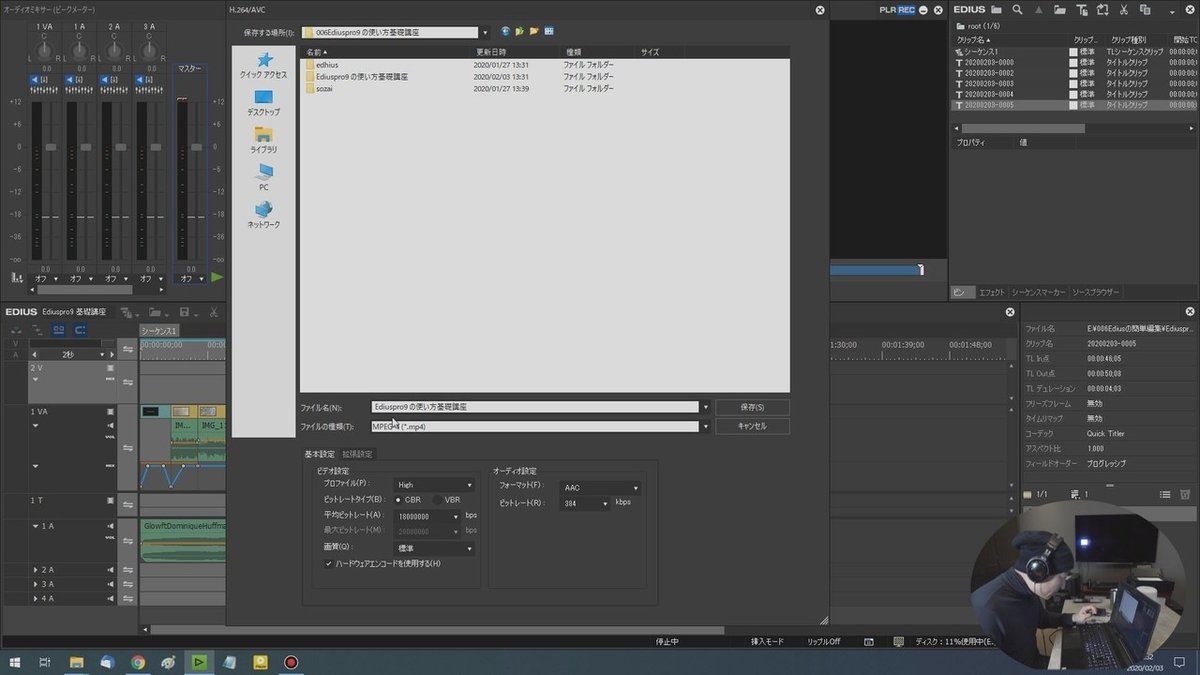The image size is (1200, 675).
Task: Click the bin folder icon in EDIUS bin
Action: [x=996, y=10]
